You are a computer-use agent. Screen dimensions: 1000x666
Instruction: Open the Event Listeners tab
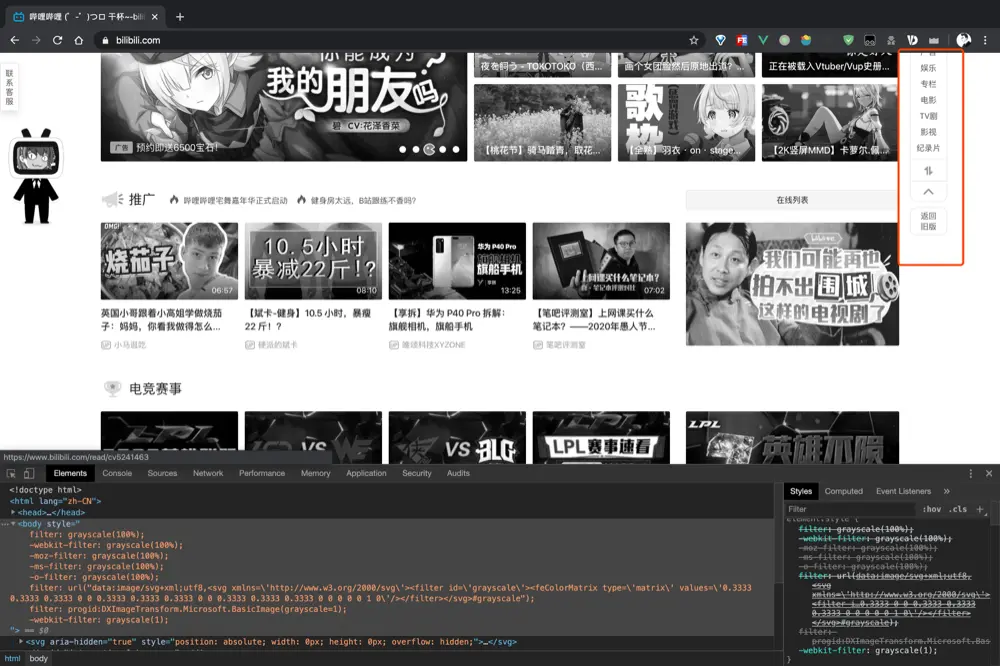click(x=903, y=491)
